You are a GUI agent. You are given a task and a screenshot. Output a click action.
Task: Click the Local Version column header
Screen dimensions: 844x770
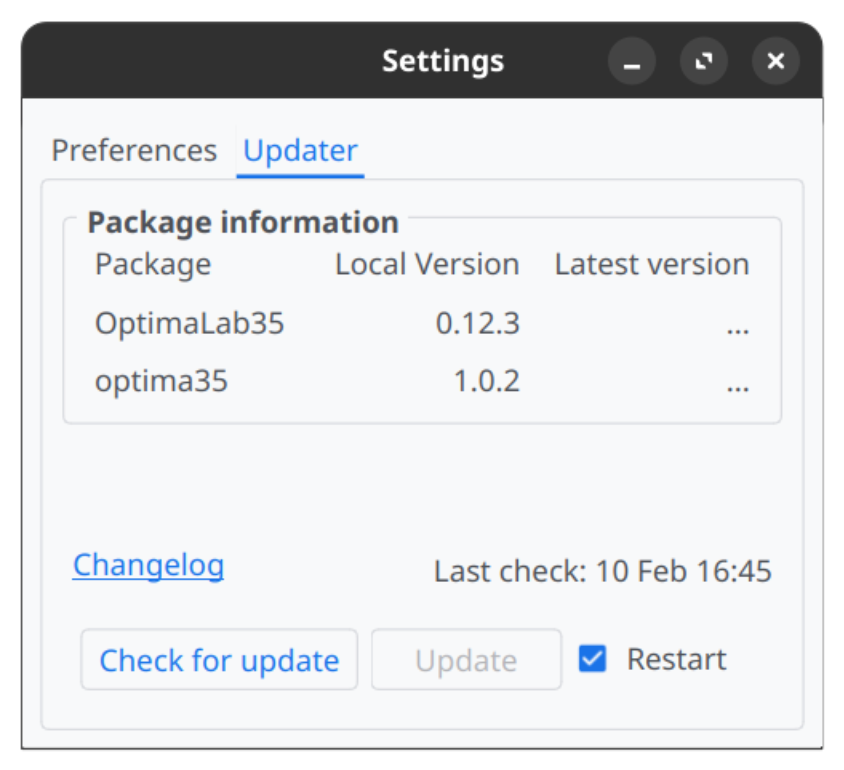(x=427, y=265)
